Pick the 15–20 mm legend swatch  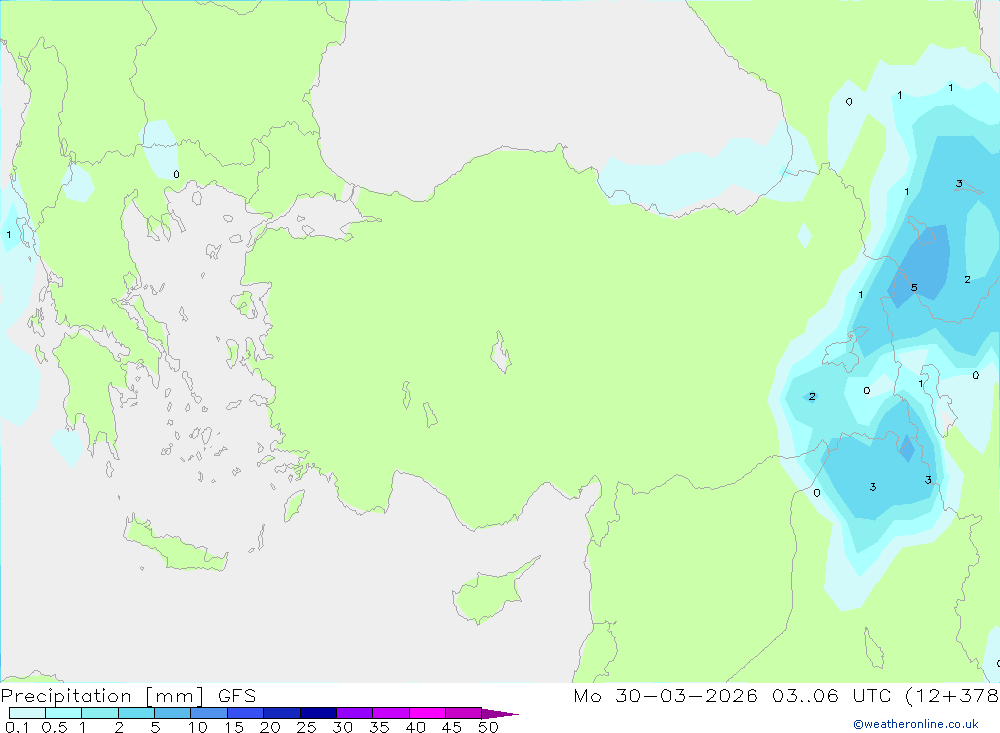246,713
